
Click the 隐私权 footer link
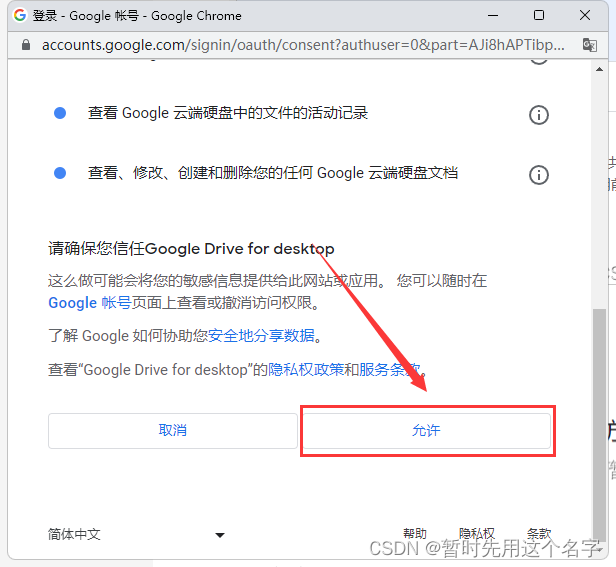click(x=477, y=534)
